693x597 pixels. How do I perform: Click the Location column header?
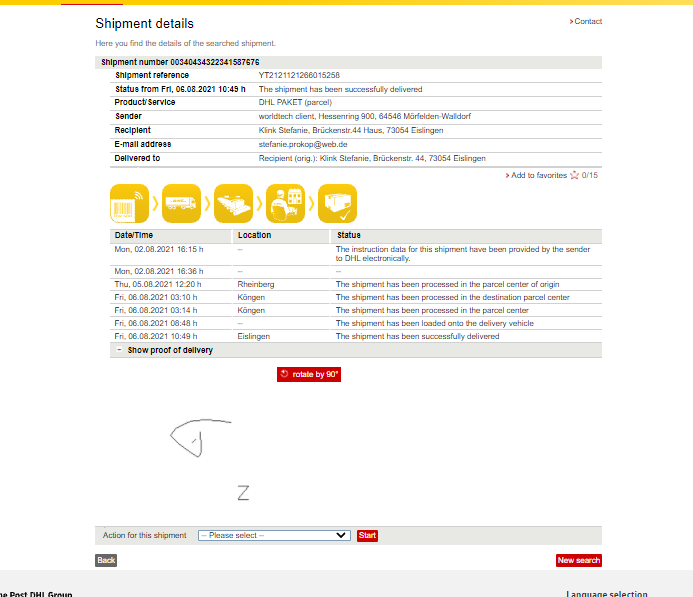point(254,235)
